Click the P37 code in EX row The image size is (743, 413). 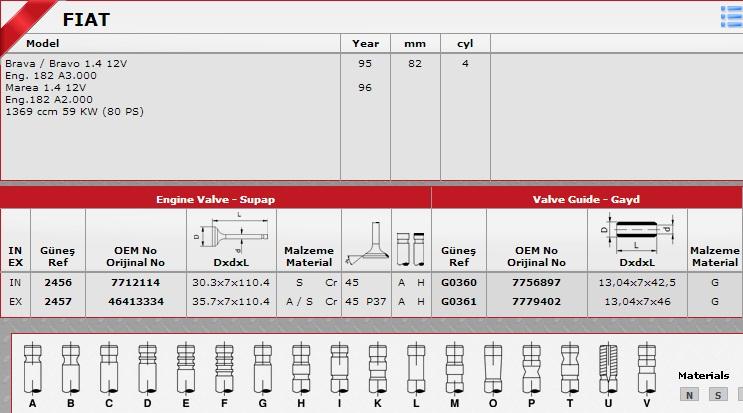[x=376, y=302]
